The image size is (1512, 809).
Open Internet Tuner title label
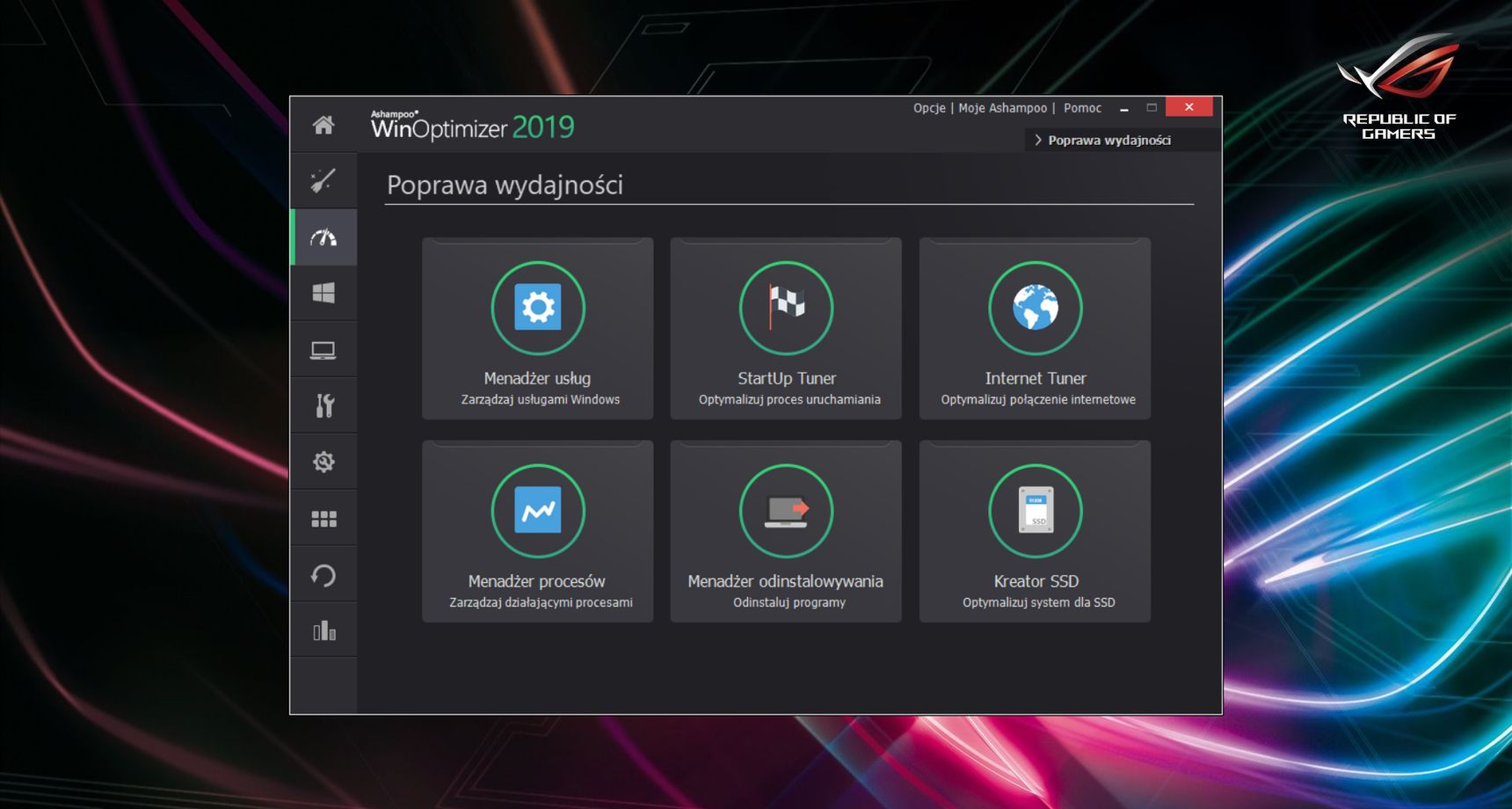pyautogui.click(x=1036, y=378)
